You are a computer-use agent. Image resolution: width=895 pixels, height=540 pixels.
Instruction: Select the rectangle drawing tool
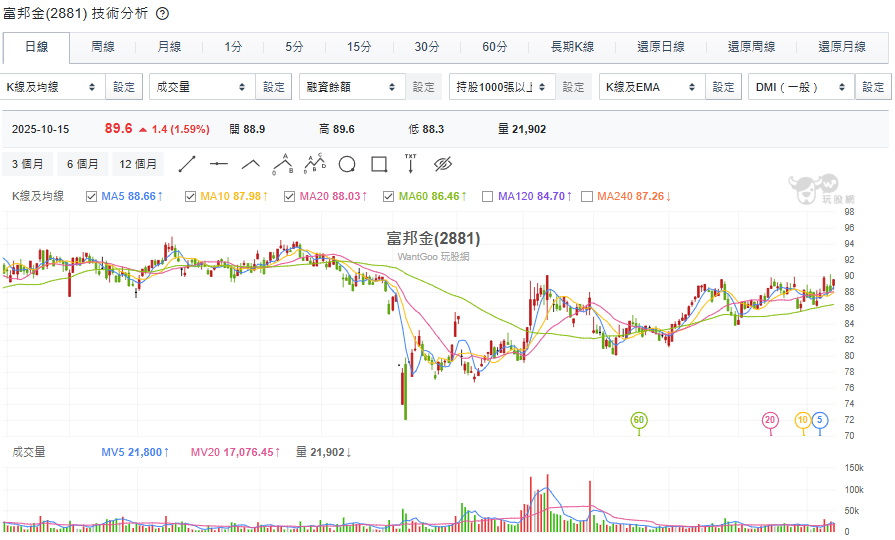coord(379,164)
